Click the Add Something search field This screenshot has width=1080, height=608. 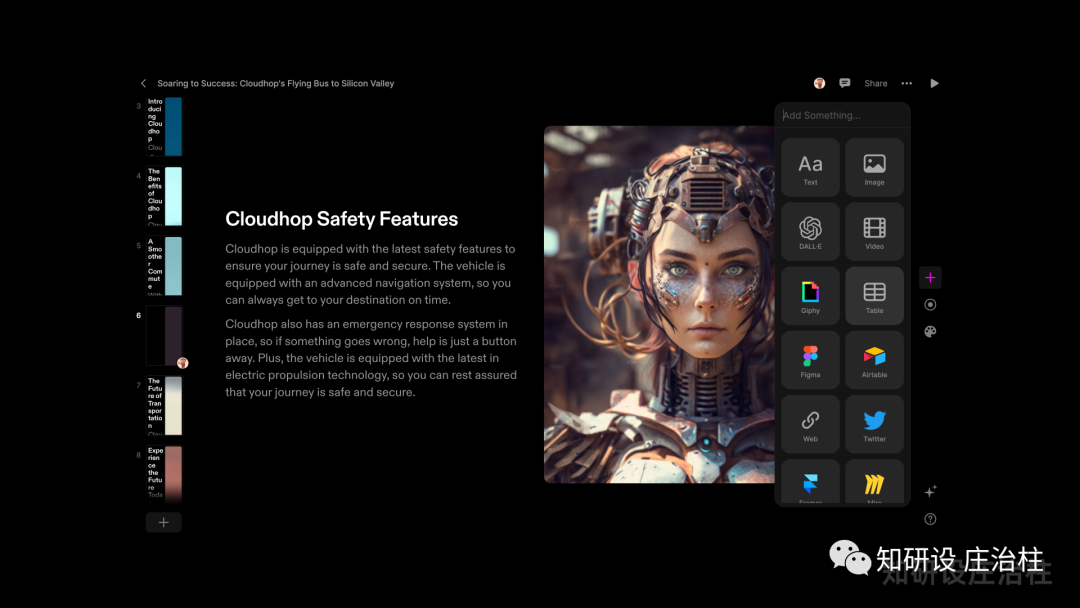(842, 115)
